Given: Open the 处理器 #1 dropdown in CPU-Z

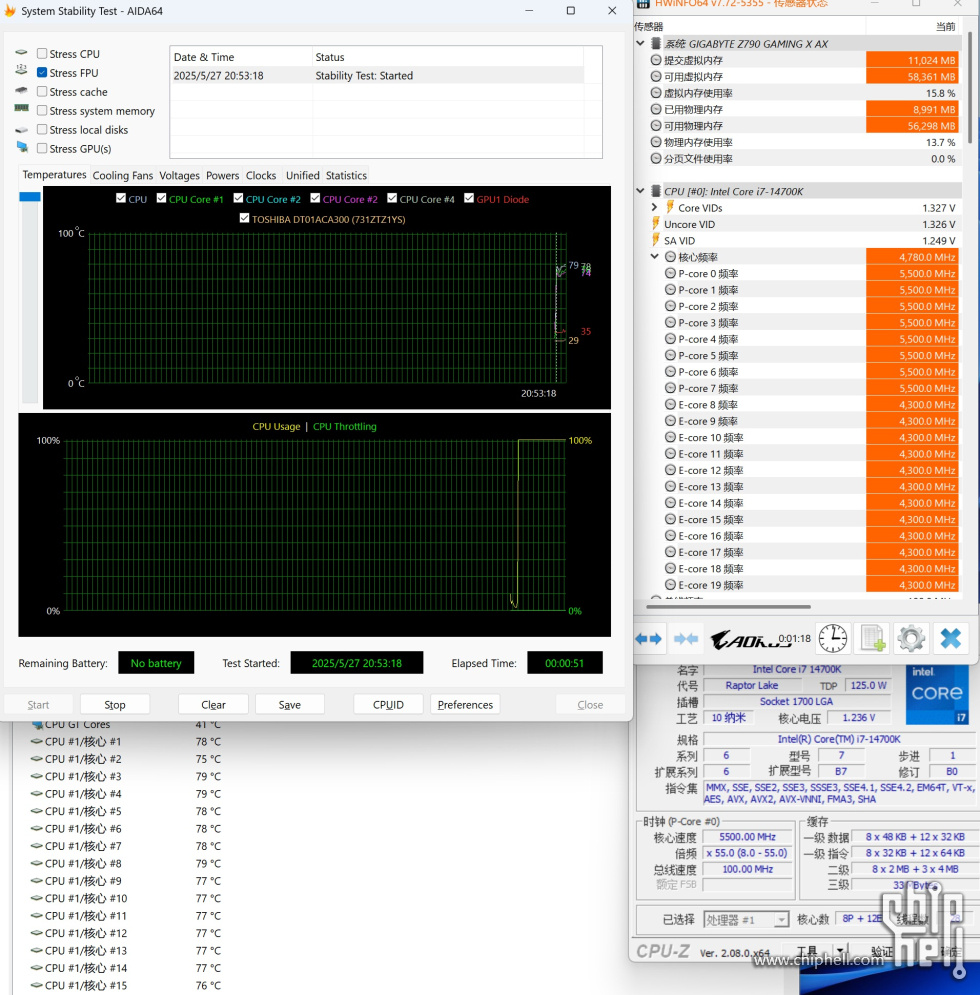Looking at the screenshot, I should 781,919.
